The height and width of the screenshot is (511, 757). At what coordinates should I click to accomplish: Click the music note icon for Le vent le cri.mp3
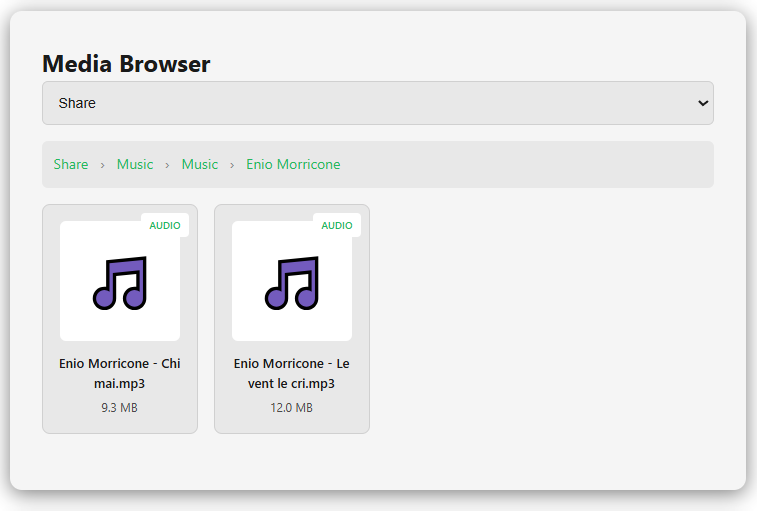[x=292, y=283]
